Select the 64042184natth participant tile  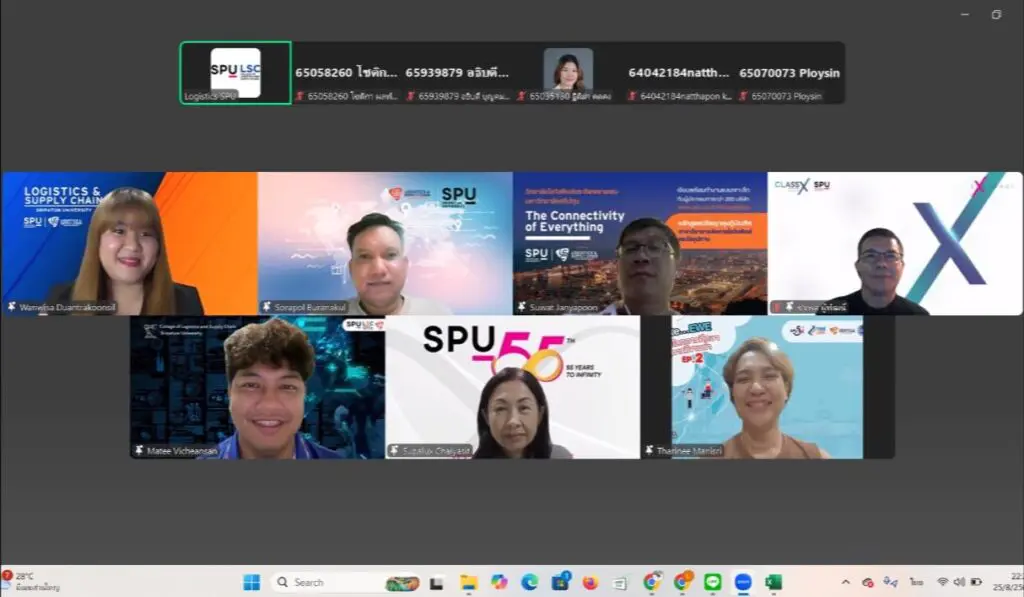click(679, 73)
